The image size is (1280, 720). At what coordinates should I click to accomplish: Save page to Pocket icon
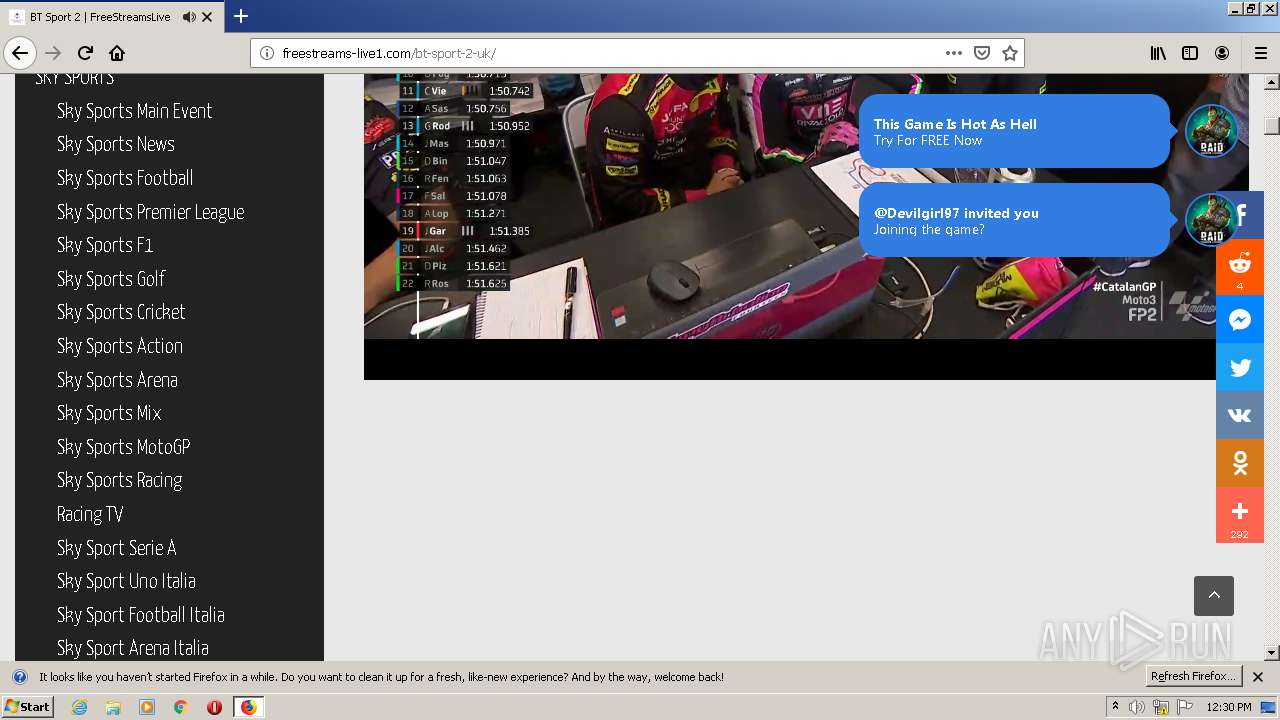982,53
